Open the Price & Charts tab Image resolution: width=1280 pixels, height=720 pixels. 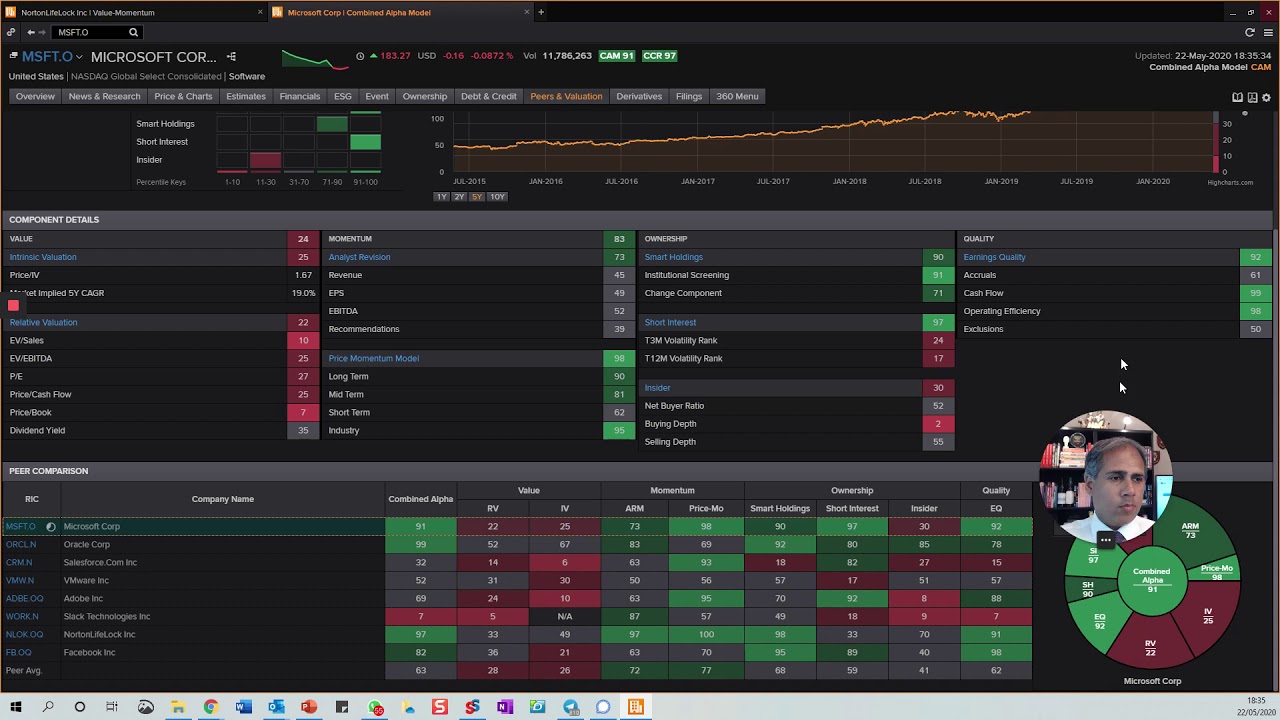tap(183, 96)
